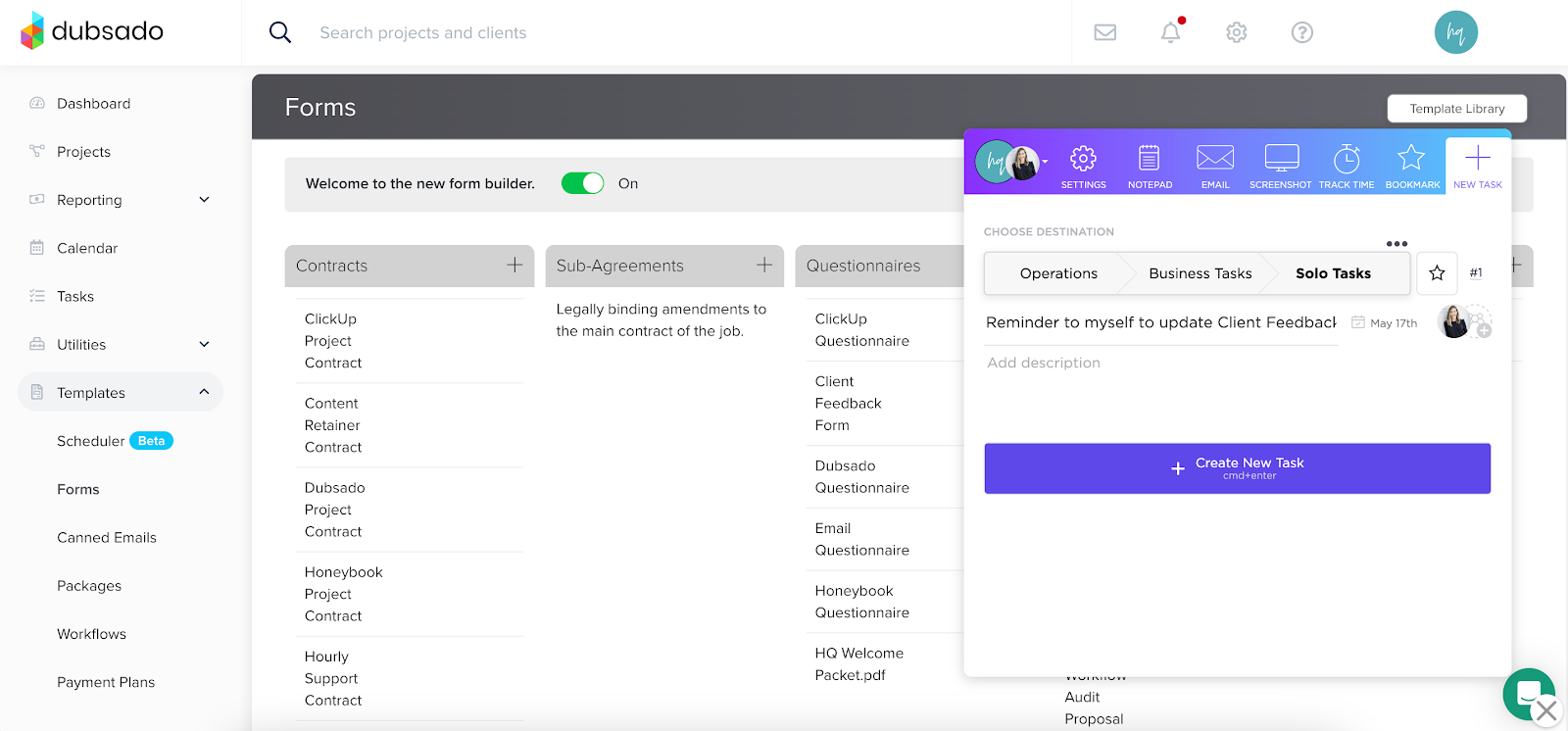
Task: Open the ClickUp Notepad tool
Action: (1150, 166)
